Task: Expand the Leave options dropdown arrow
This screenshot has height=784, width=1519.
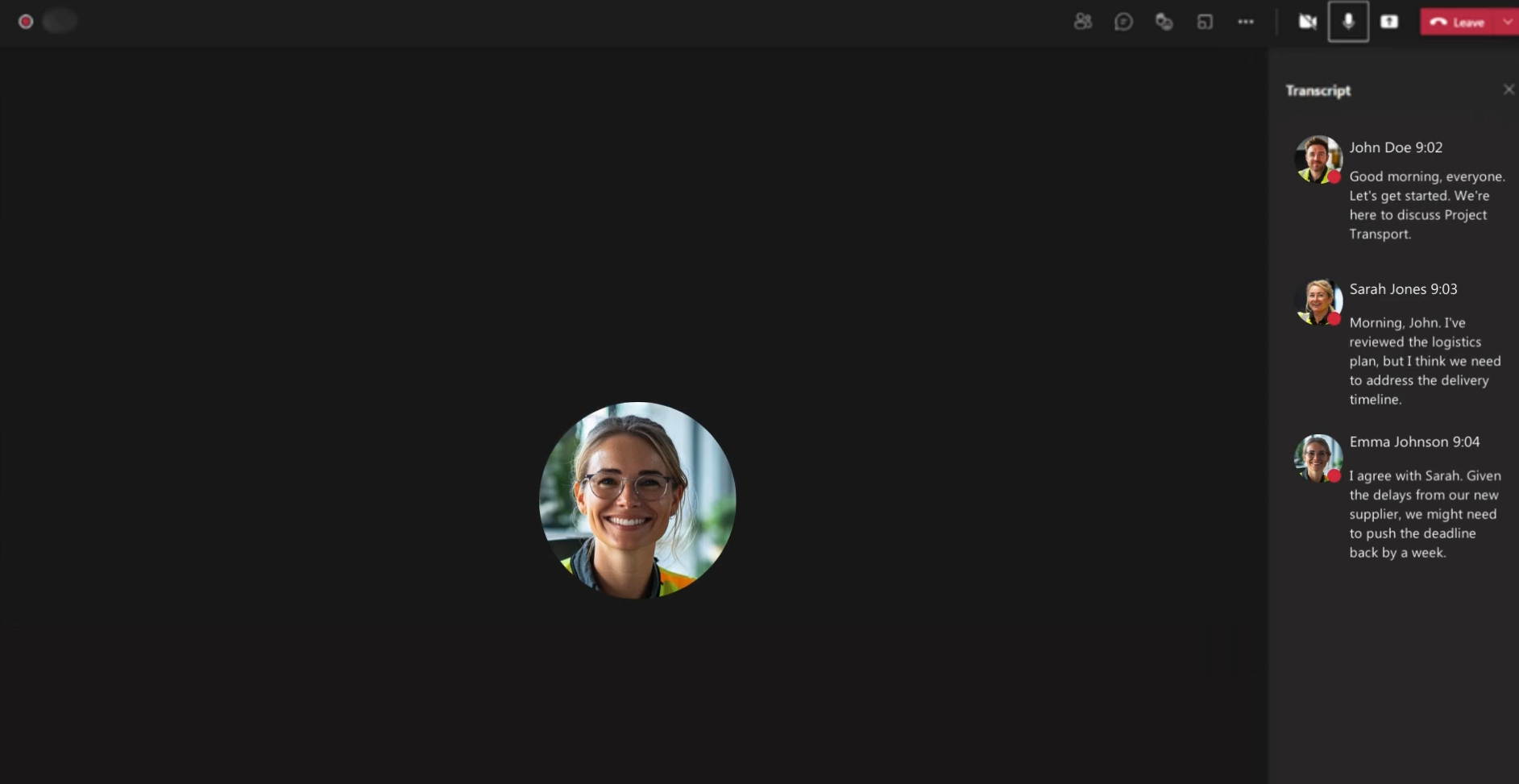Action: click(x=1508, y=22)
